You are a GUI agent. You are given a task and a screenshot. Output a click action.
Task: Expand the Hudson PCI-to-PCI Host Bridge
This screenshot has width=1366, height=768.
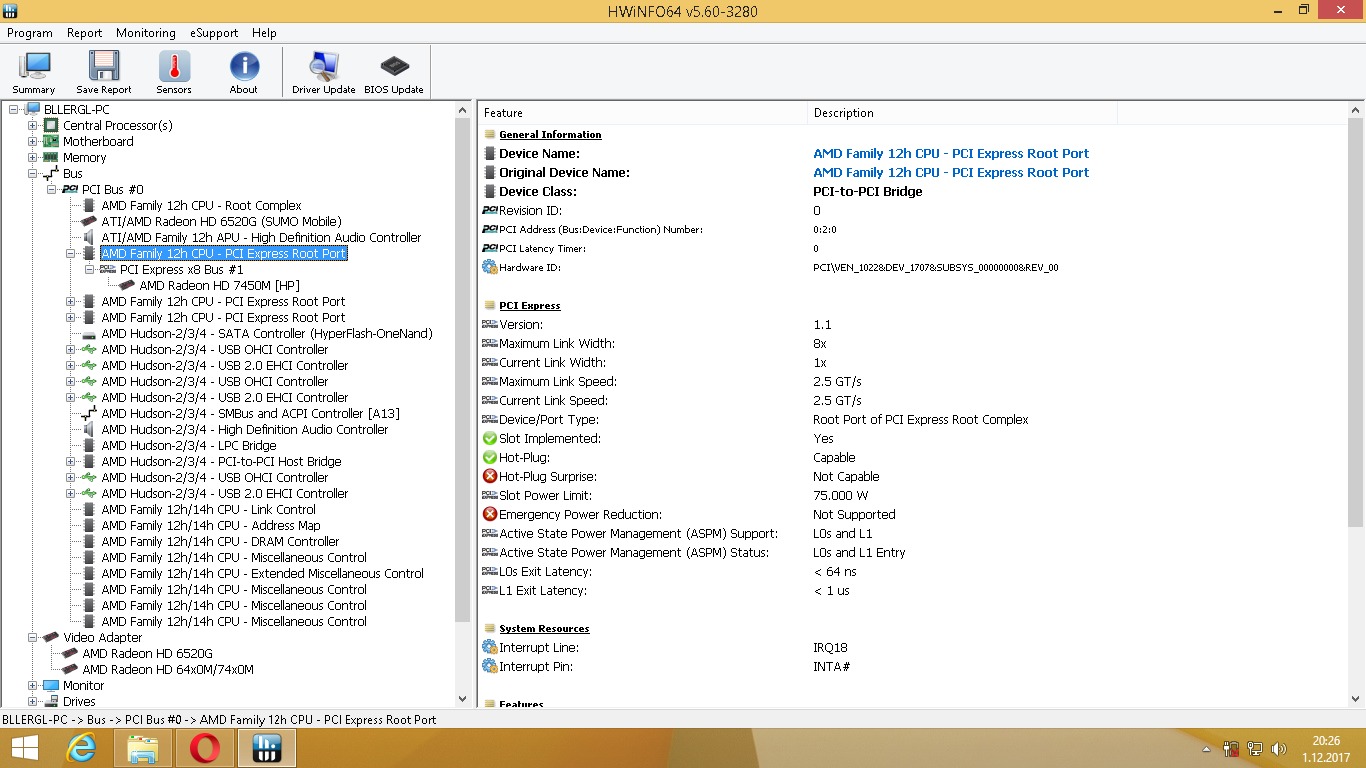coord(70,461)
